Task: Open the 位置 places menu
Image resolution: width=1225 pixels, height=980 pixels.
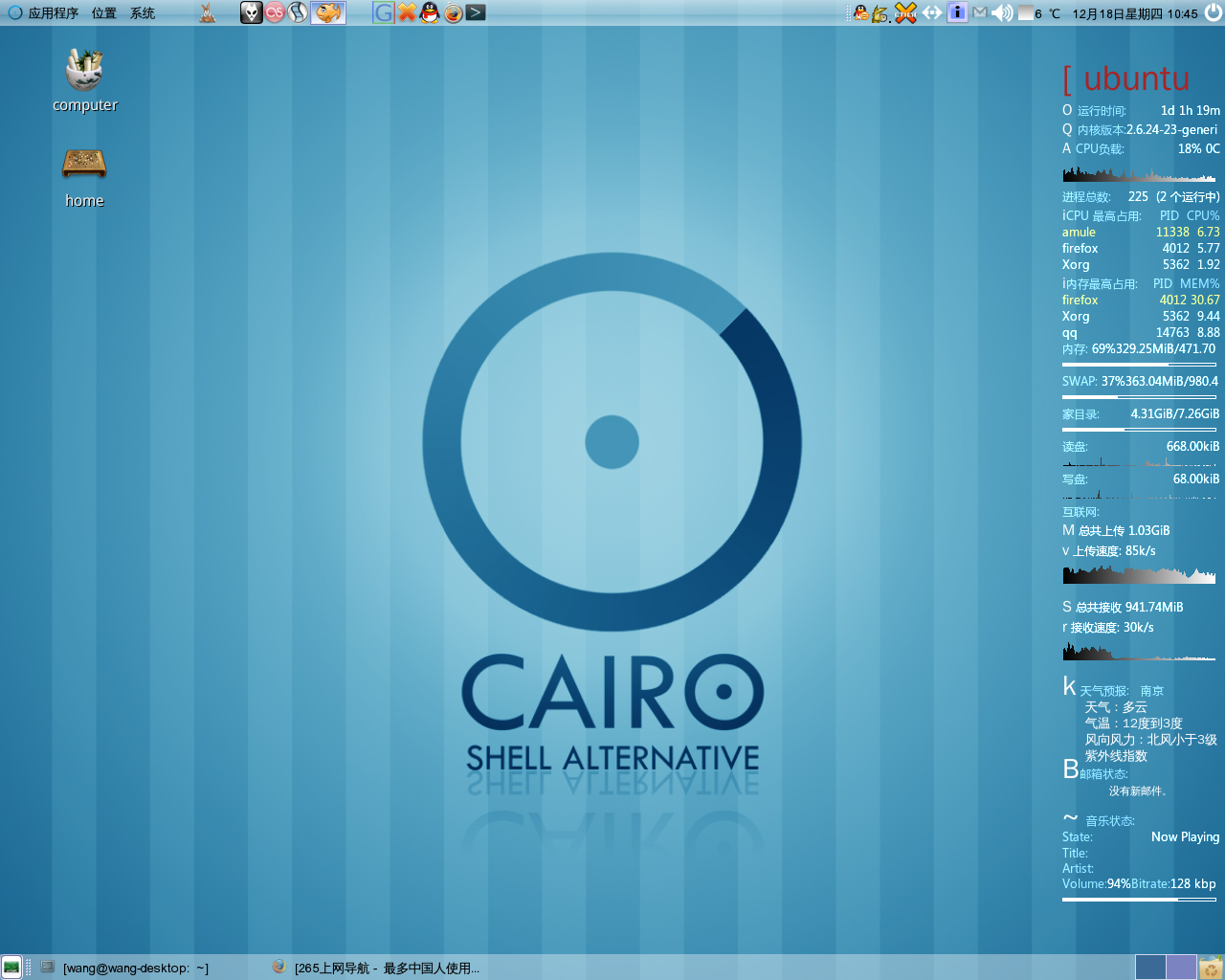Action: click(x=104, y=13)
